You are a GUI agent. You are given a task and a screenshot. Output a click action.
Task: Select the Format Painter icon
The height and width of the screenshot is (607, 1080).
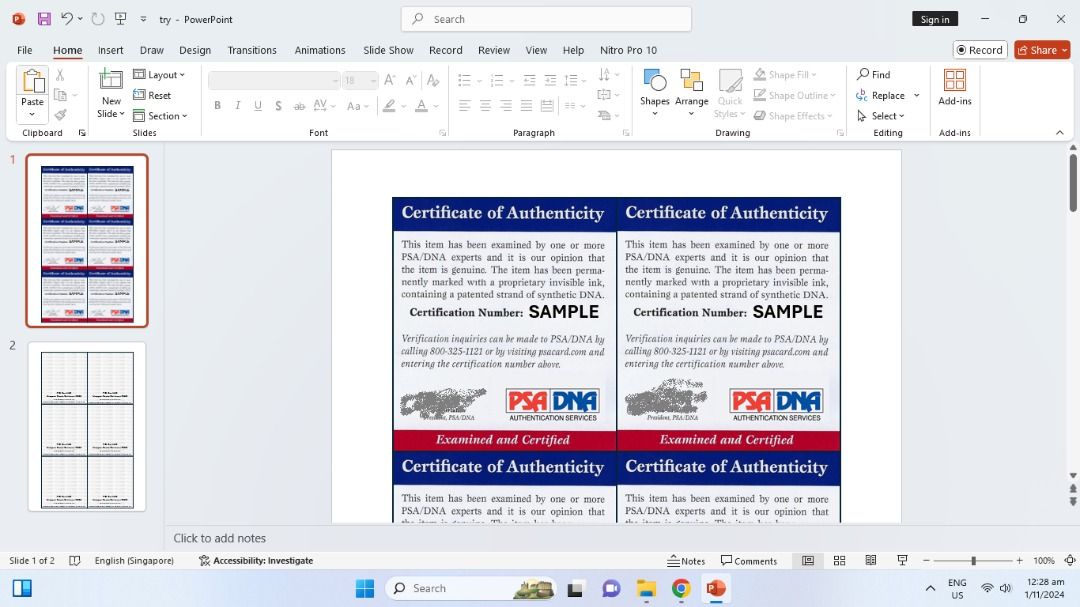coord(61,113)
